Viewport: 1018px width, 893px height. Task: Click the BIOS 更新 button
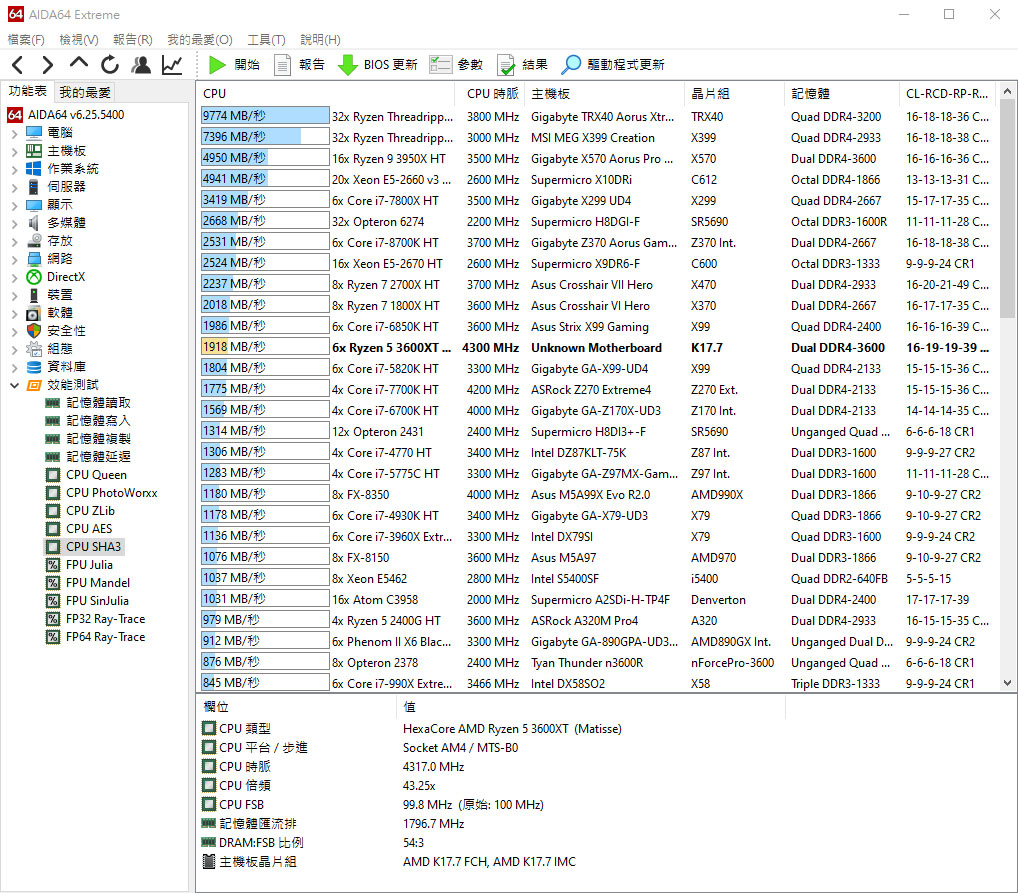(x=378, y=65)
